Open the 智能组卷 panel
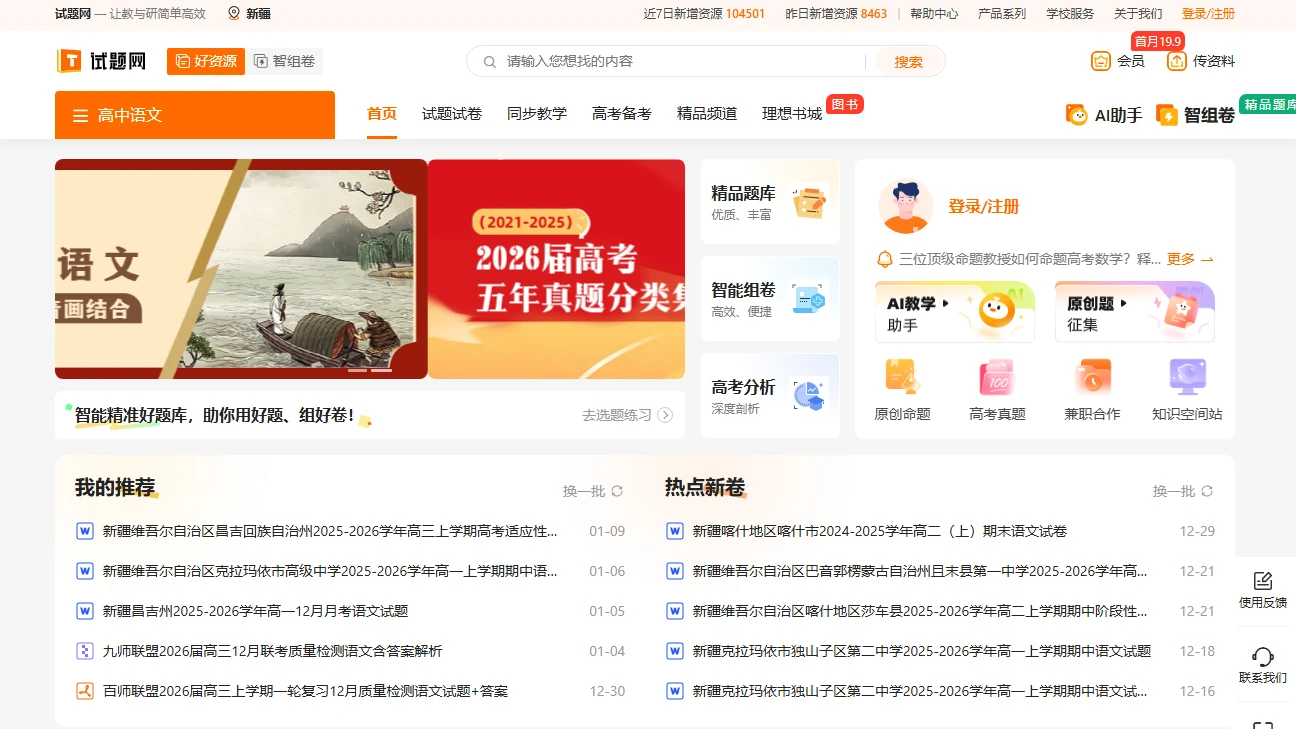 click(x=769, y=297)
